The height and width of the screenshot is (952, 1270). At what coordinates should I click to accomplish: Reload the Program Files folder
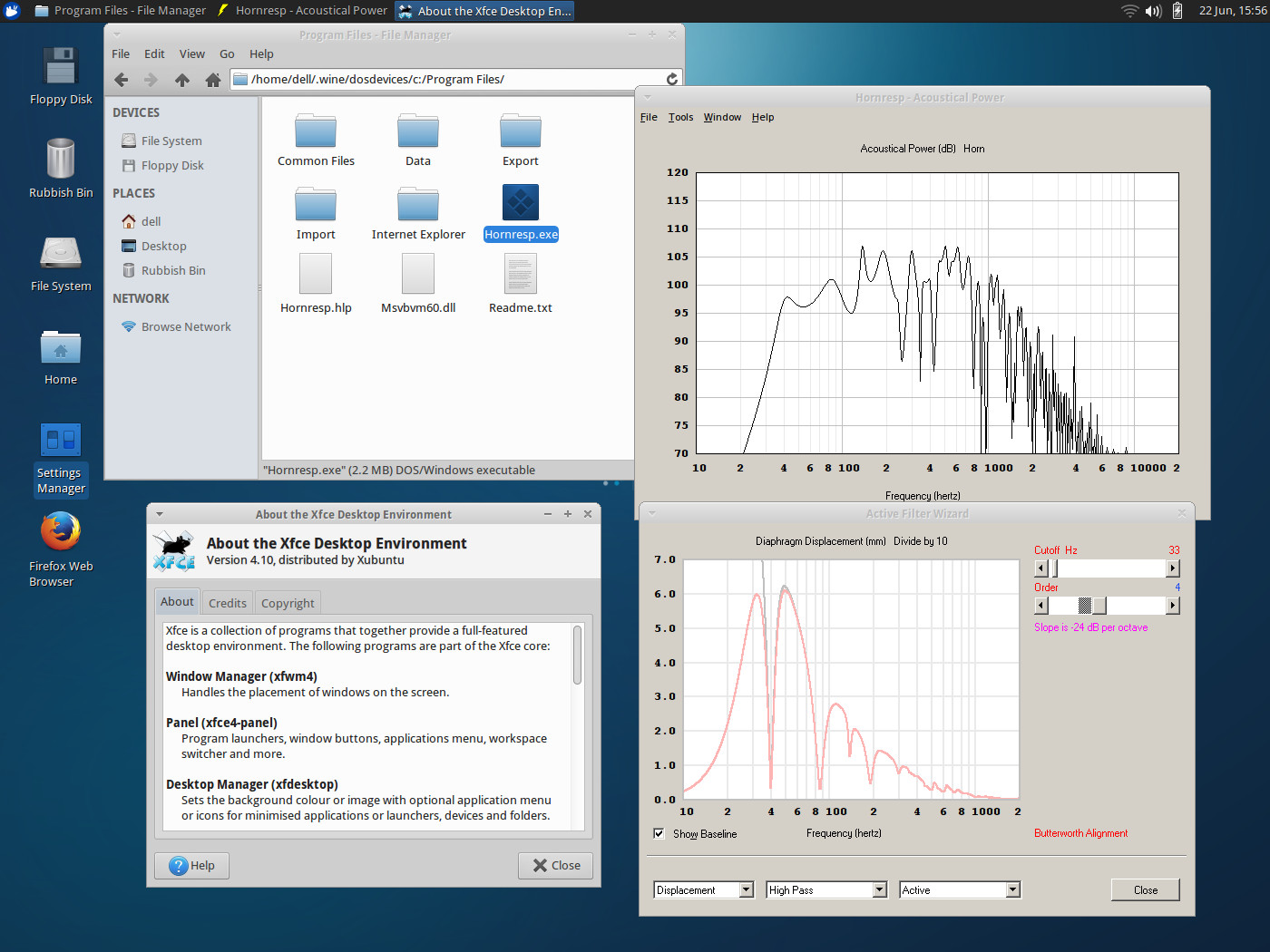pos(672,79)
